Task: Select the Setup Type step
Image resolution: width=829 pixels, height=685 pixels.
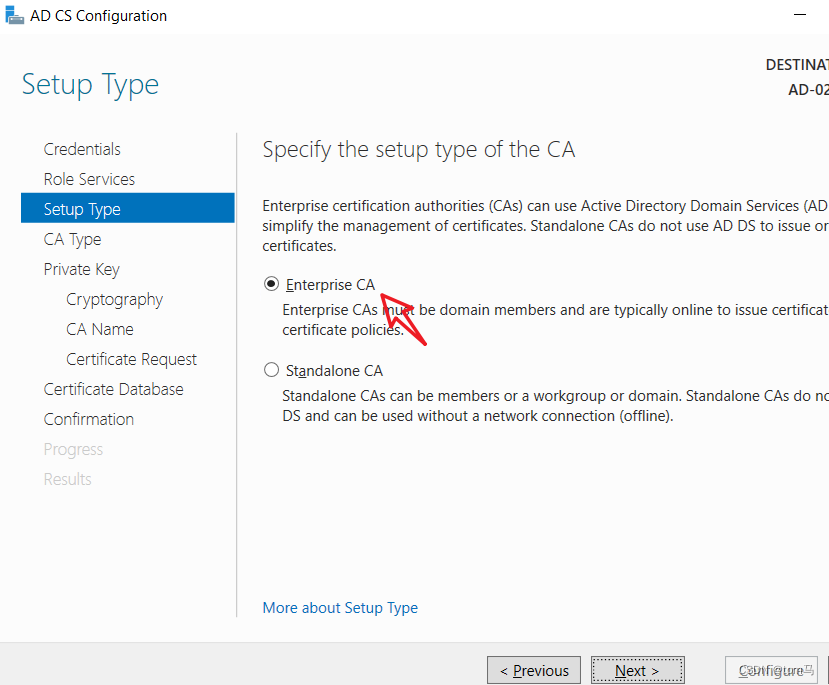Action: [x=127, y=208]
